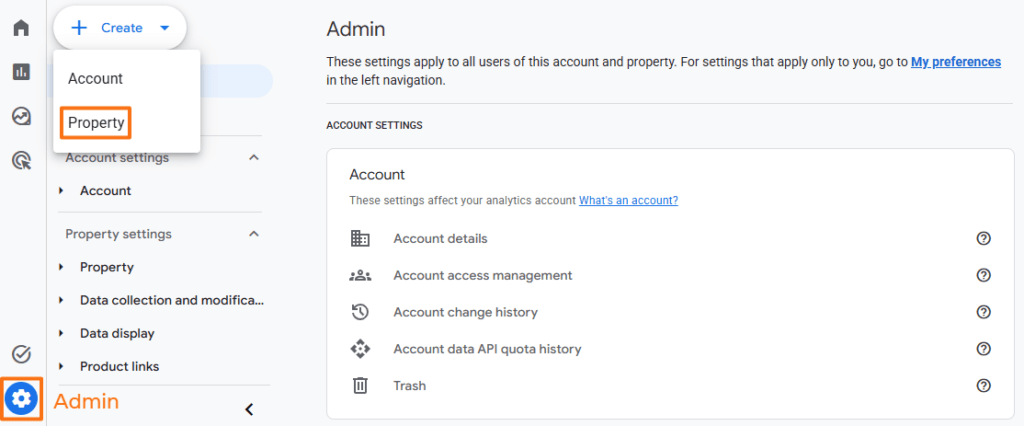Click the Account change history clock icon
Image resolution: width=1024 pixels, height=426 pixels.
point(360,312)
